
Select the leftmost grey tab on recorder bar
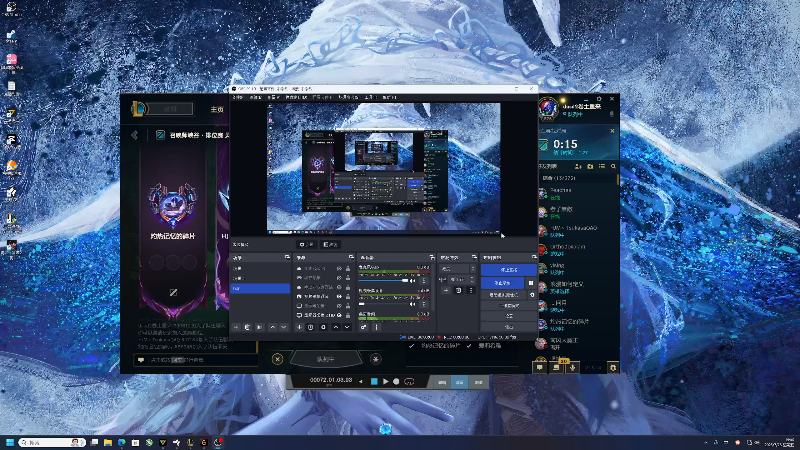click(442, 382)
